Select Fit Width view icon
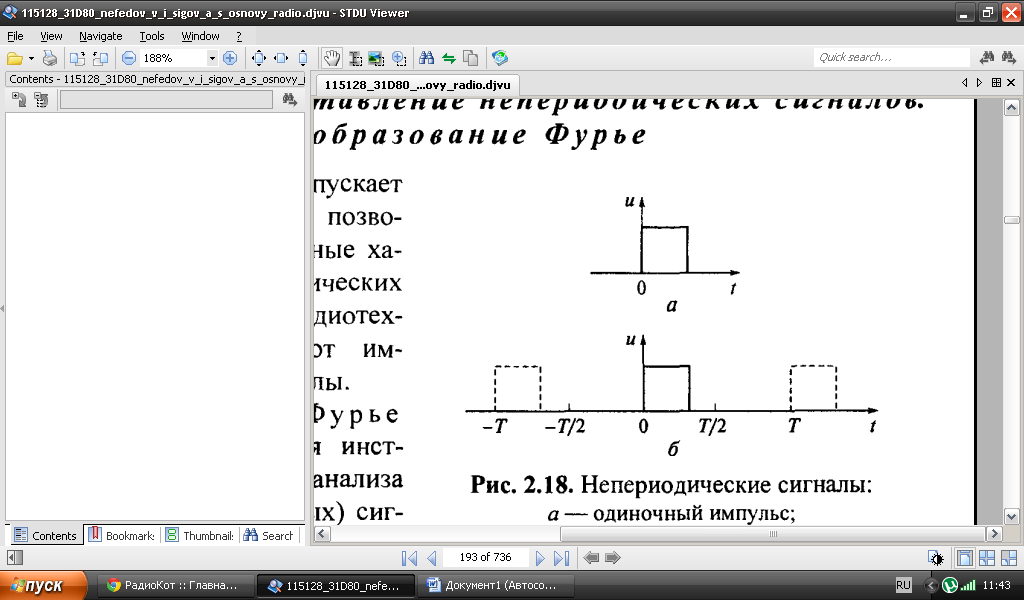 281,58
